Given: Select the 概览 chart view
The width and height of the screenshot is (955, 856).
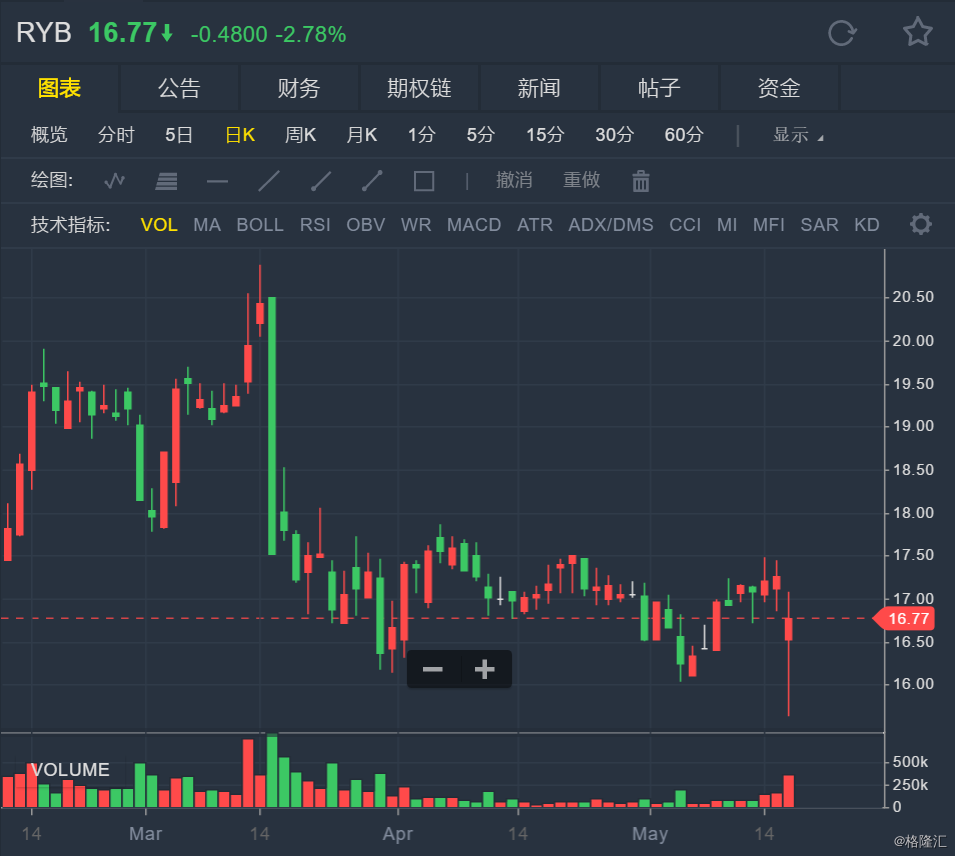Looking at the screenshot, I should 49,135.
